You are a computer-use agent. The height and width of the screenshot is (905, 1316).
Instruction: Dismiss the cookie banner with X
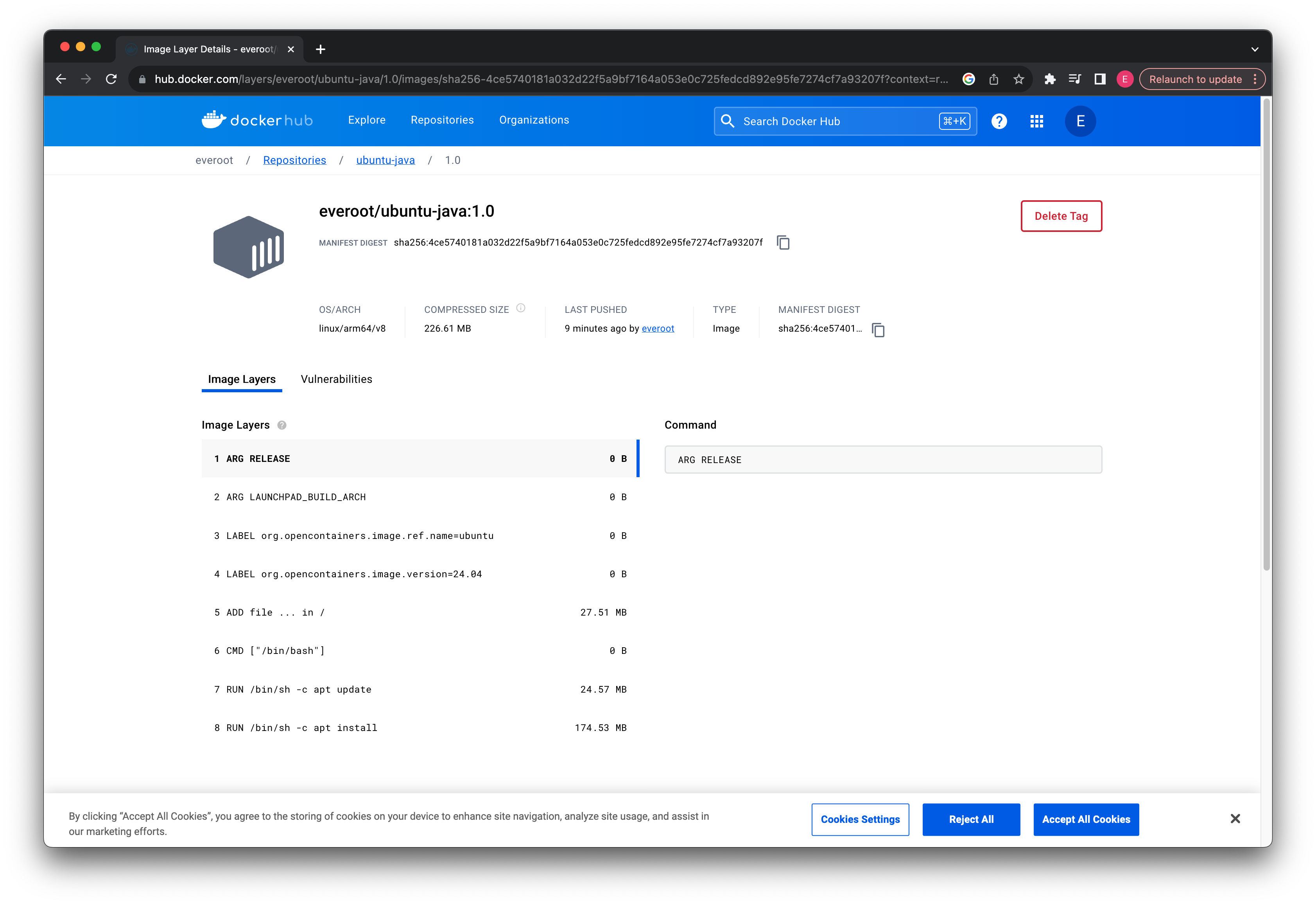tap(1235, 819)
